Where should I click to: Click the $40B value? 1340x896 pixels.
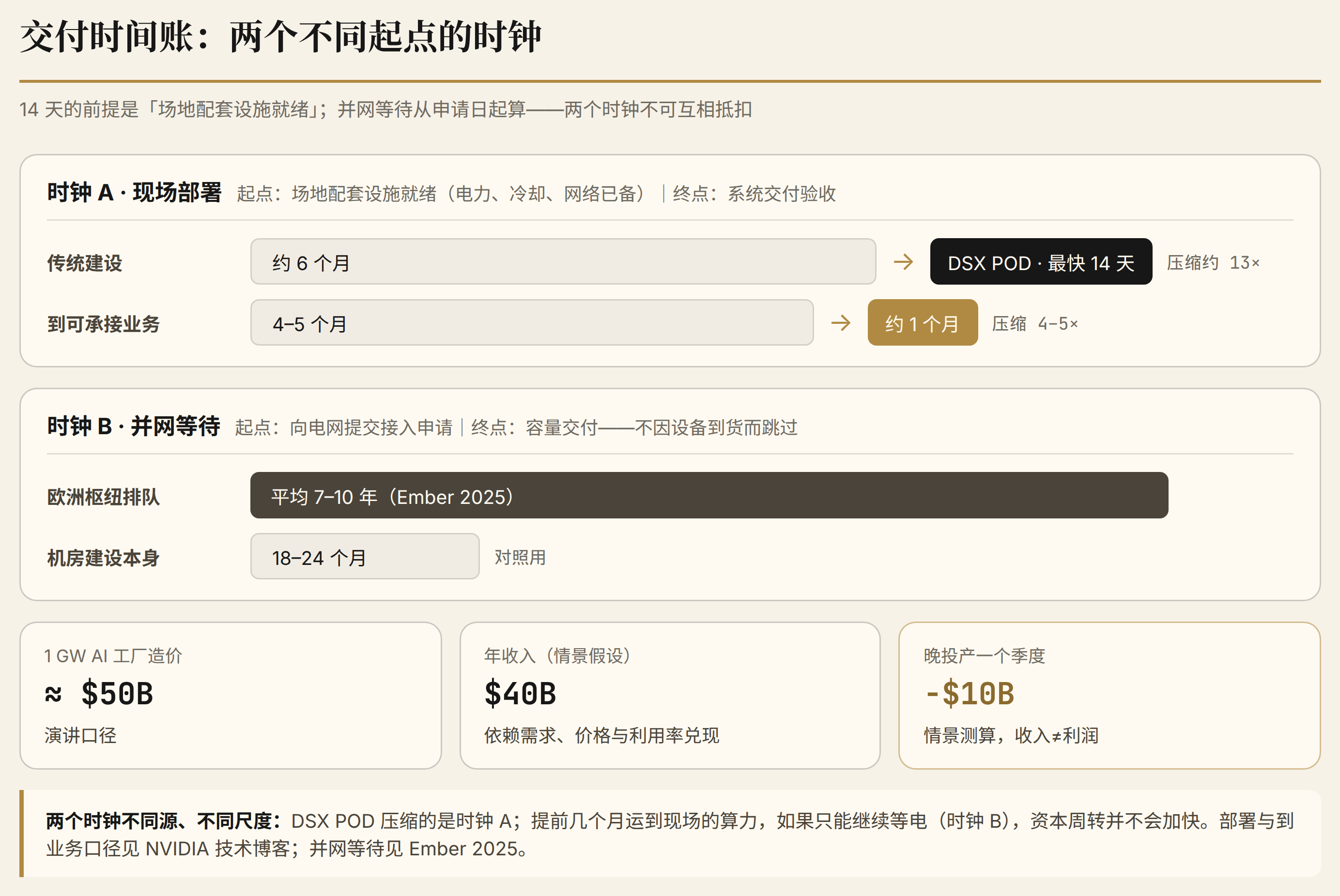(x=520, y=694)
